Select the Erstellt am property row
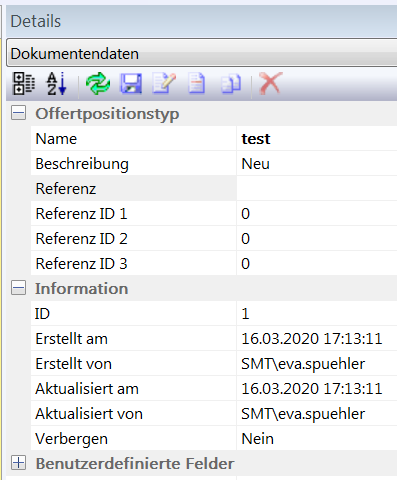 tap(214, 338)
